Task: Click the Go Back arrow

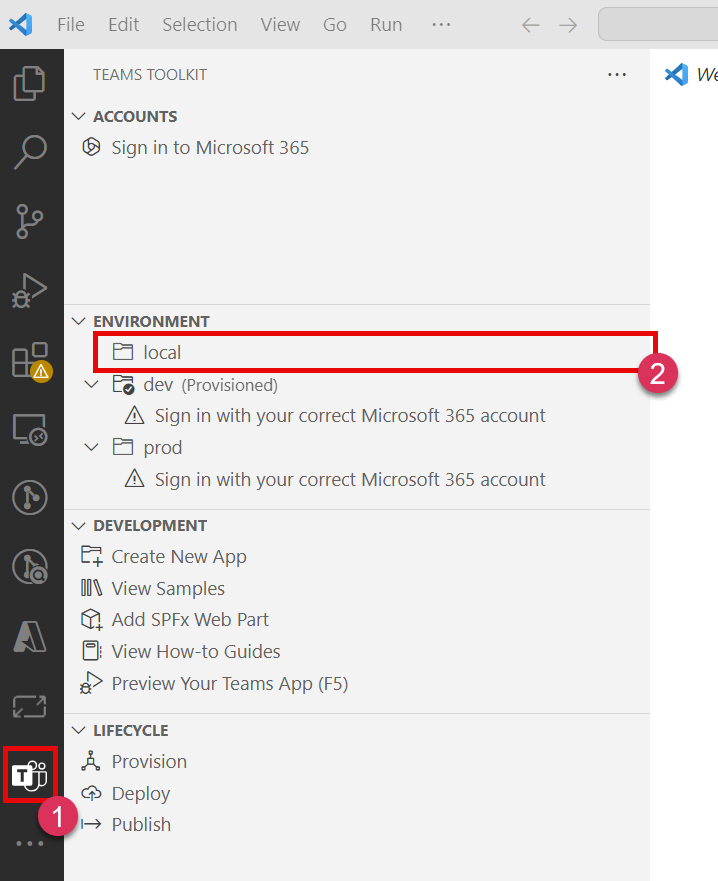Action: point(531,25)
